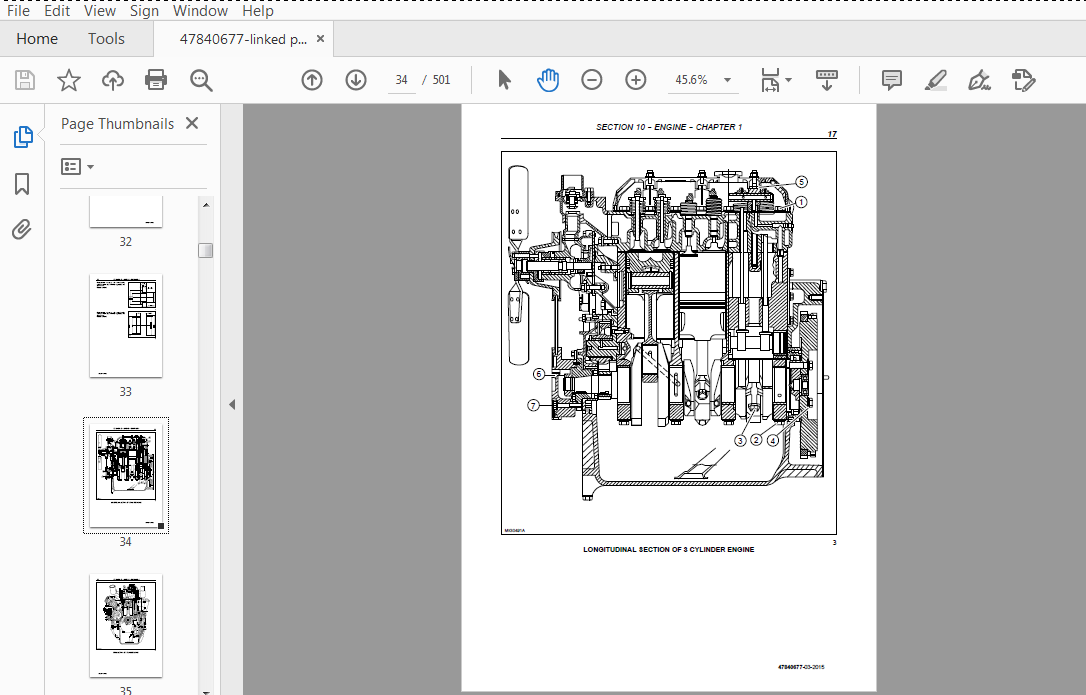Click the Save file icon
Viewport: 1086px width, 695px height.
[x=25, y=80]
